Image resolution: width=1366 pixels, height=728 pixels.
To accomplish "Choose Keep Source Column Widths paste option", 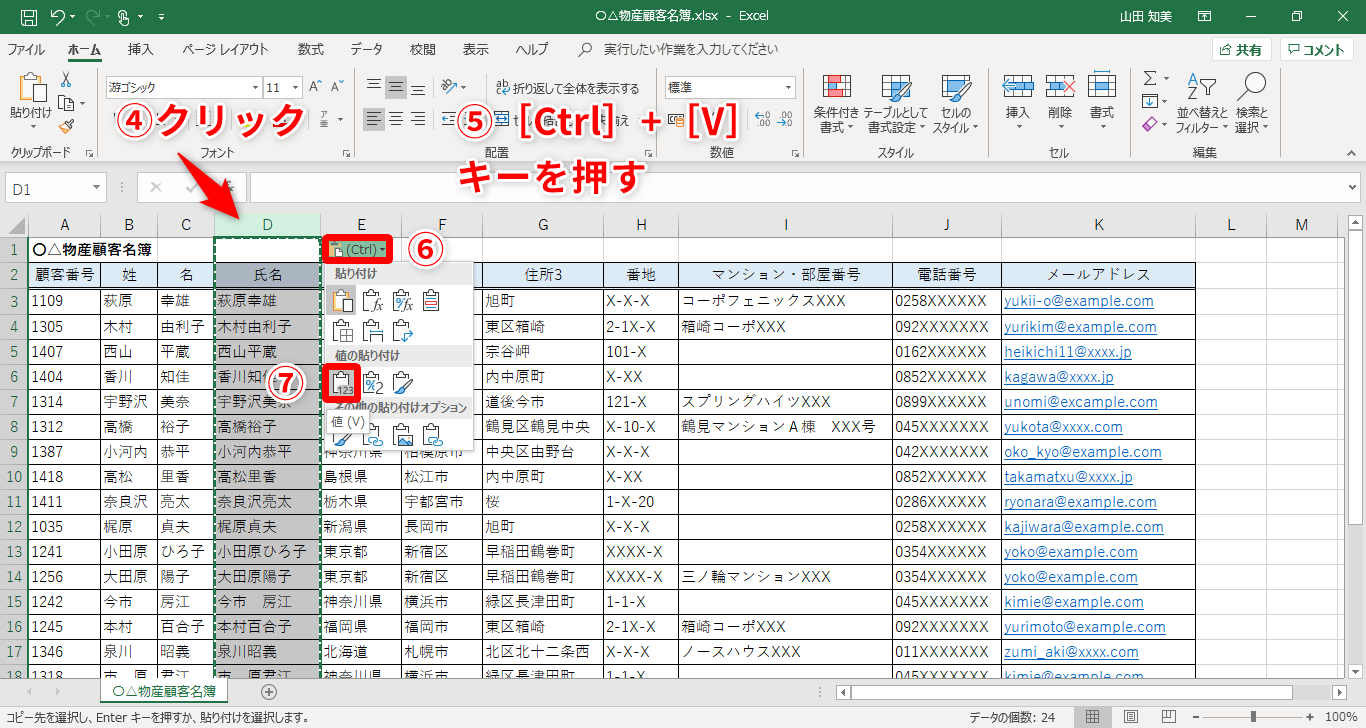I will pyautogui.click(x=373, y=330).
